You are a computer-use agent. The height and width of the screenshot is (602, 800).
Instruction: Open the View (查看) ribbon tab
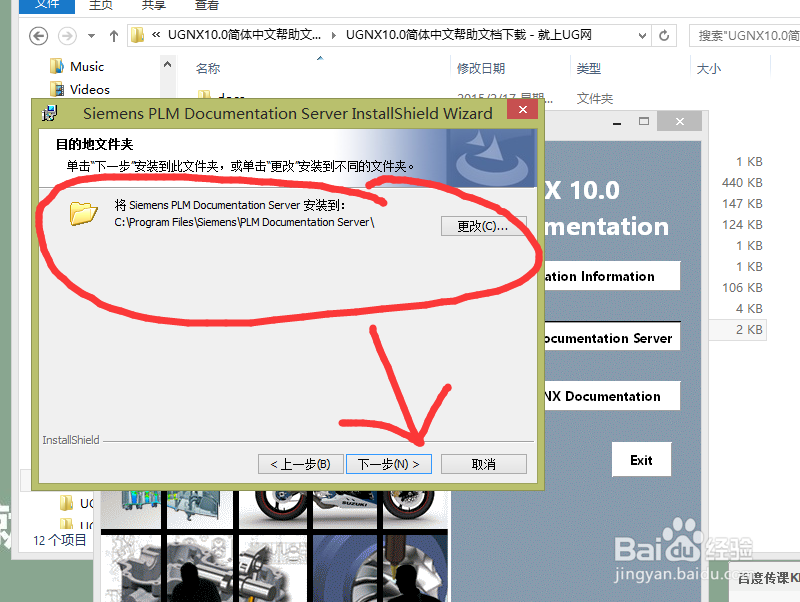(207, 5)
